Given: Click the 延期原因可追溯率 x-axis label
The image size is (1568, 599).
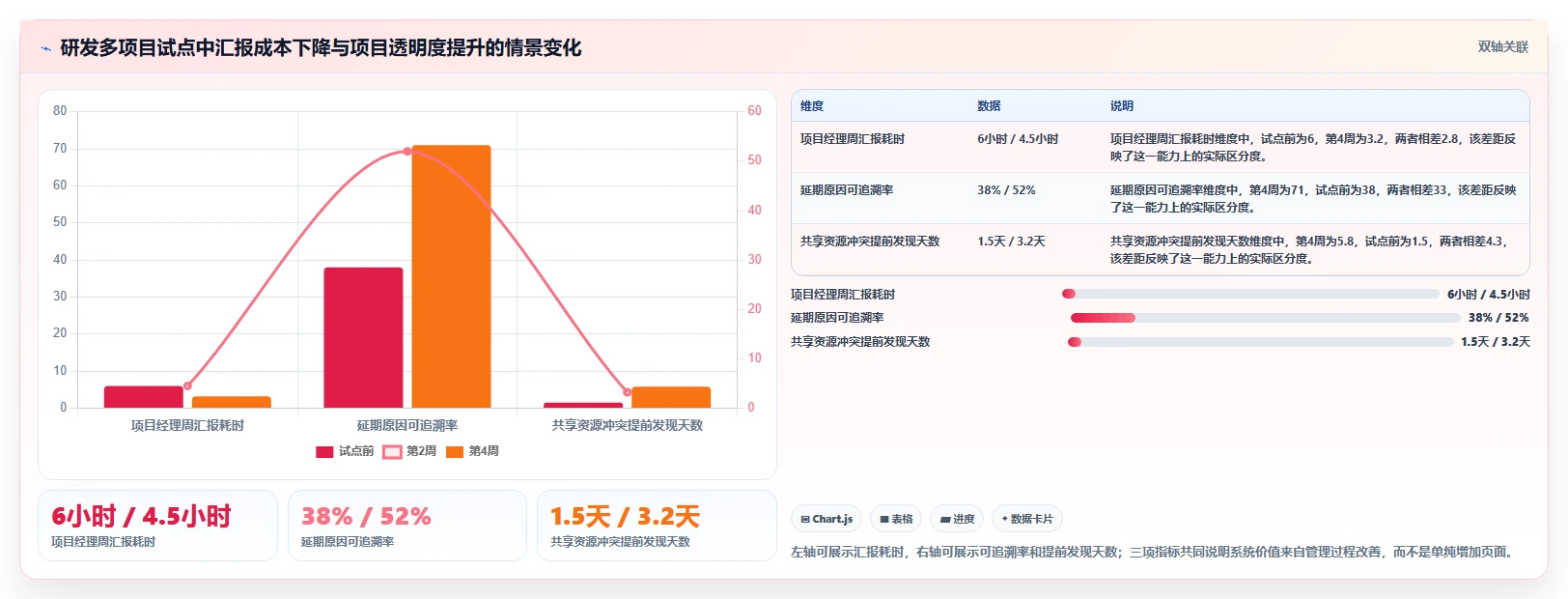Looking at the screenshot, I should (407, 425).
